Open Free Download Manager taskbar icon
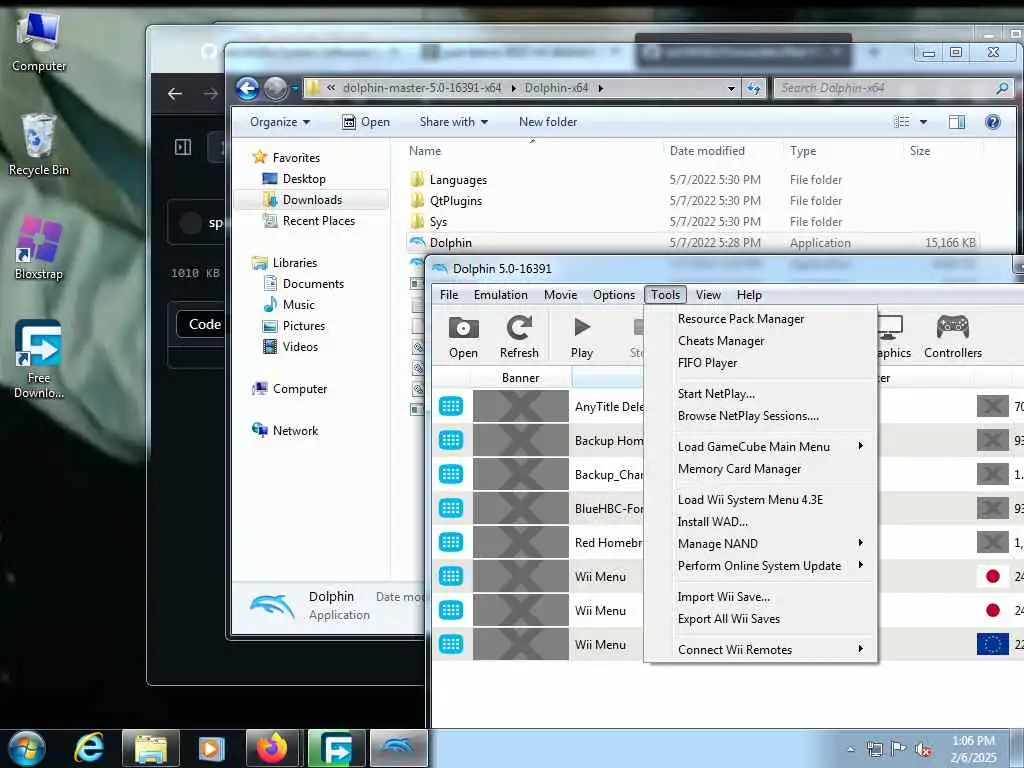This screenshot has height=768, width=1024. pos(336,748)
